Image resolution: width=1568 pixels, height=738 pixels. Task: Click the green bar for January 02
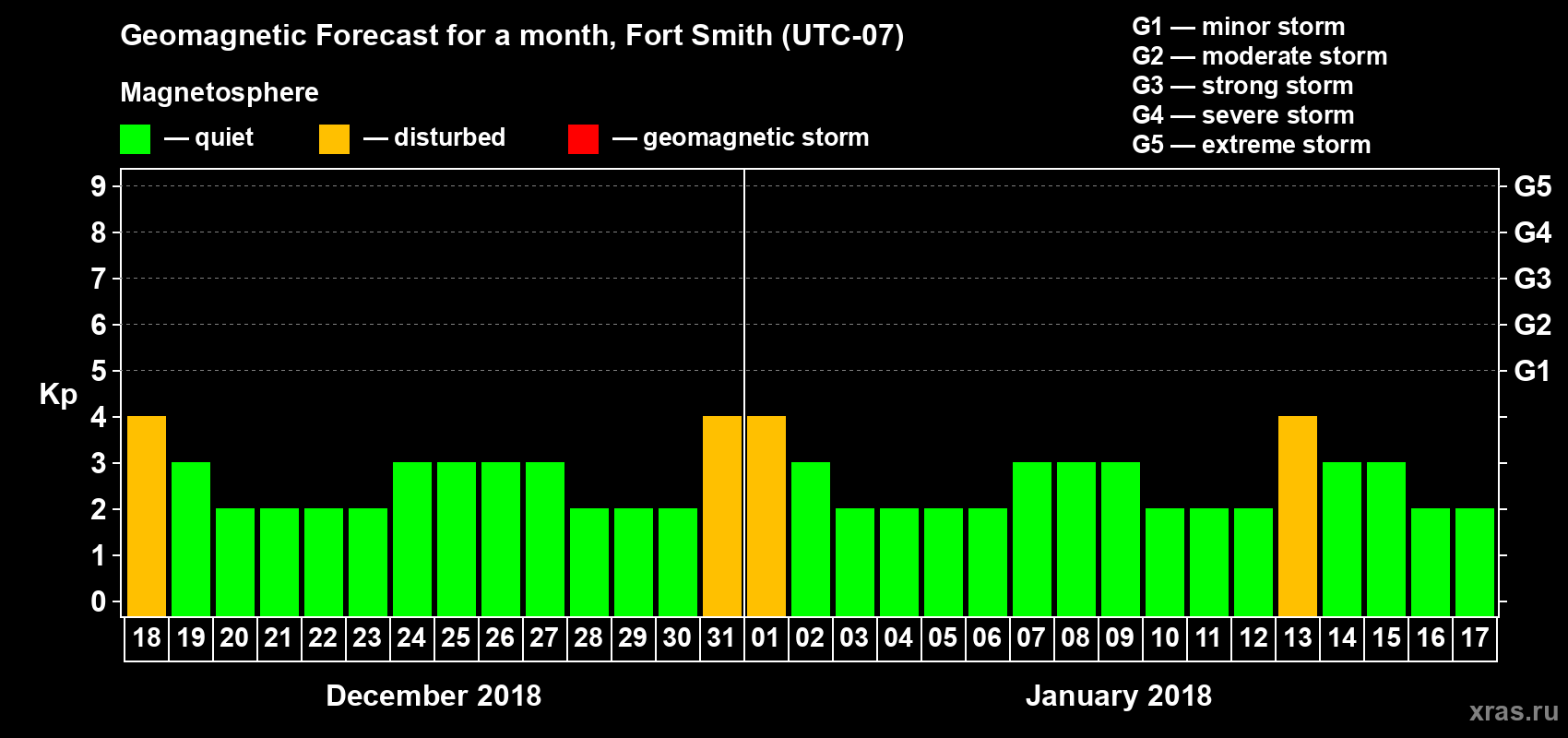click(811, 540)
